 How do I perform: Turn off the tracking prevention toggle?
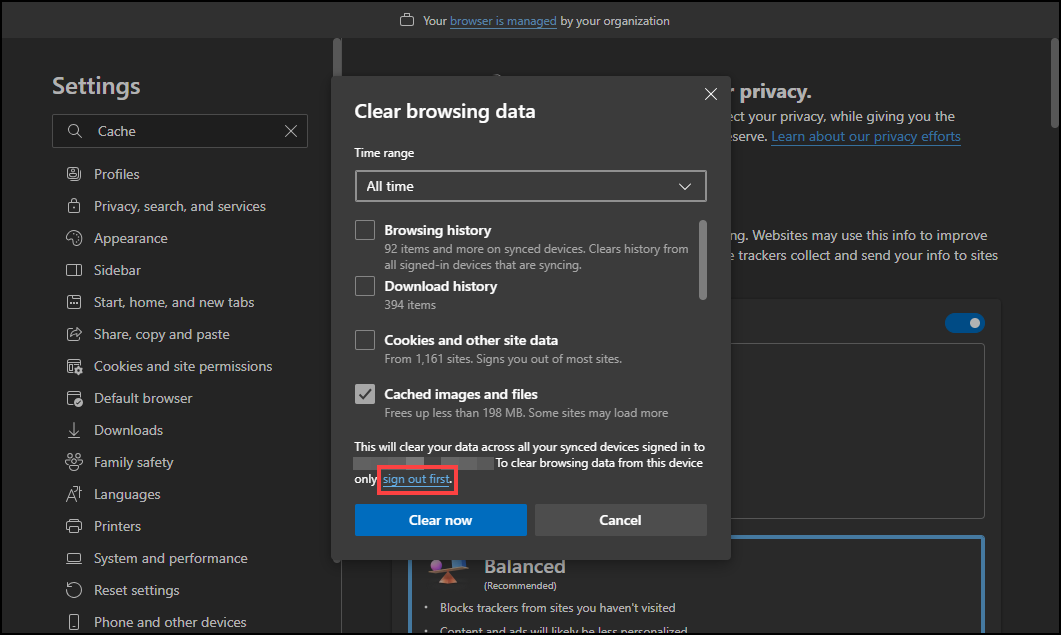tap(964, 323)
